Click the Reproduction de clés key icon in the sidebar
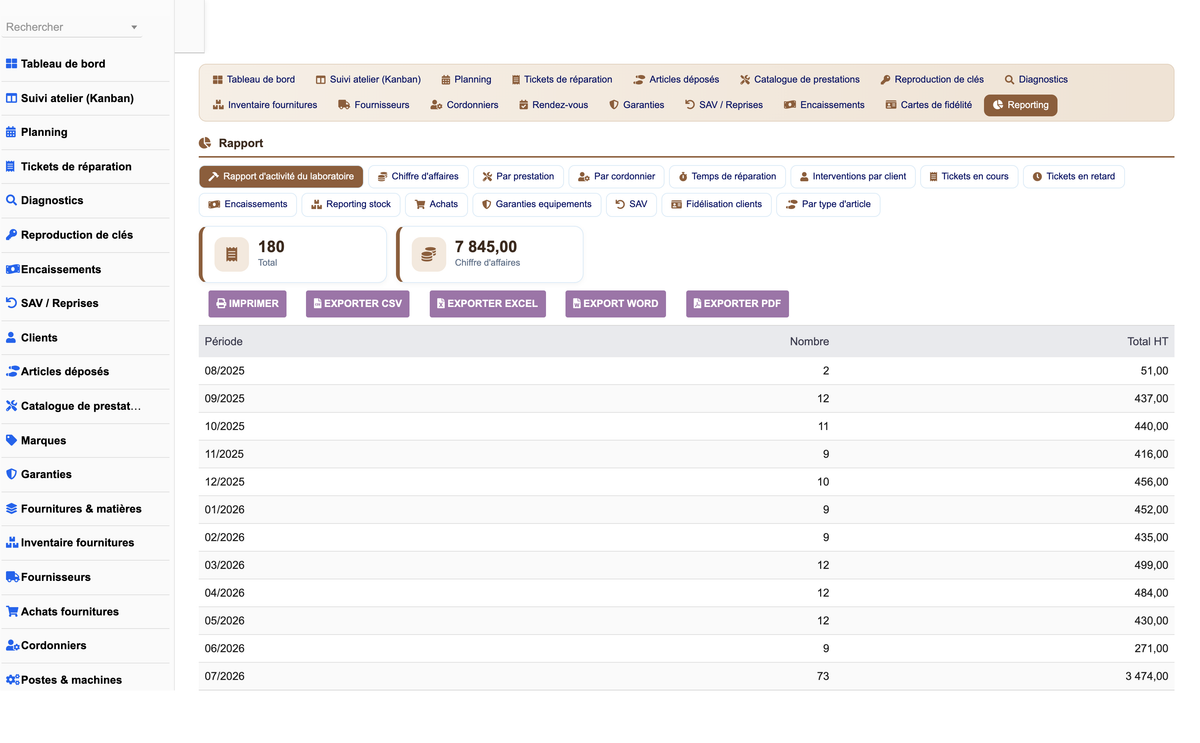This screenshot has width=1200, height=743. (x=12, y=235)
